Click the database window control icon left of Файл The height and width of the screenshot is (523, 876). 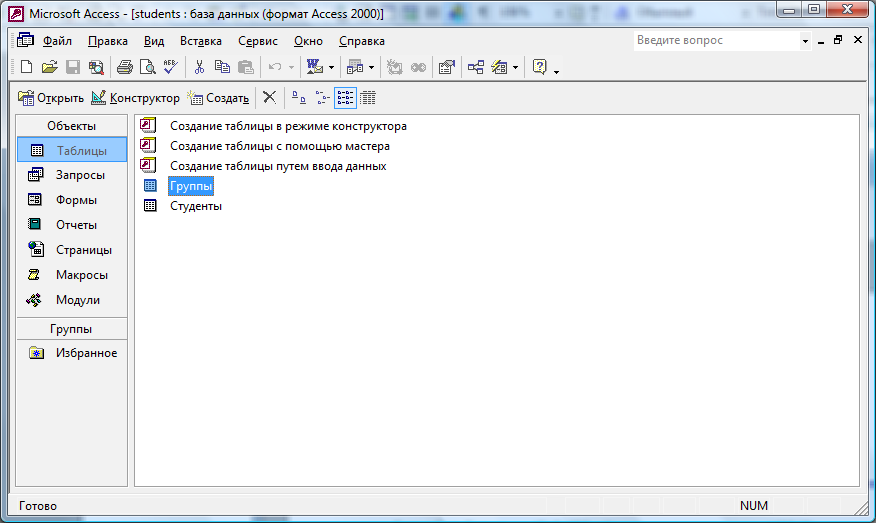[x=25, y=40]
